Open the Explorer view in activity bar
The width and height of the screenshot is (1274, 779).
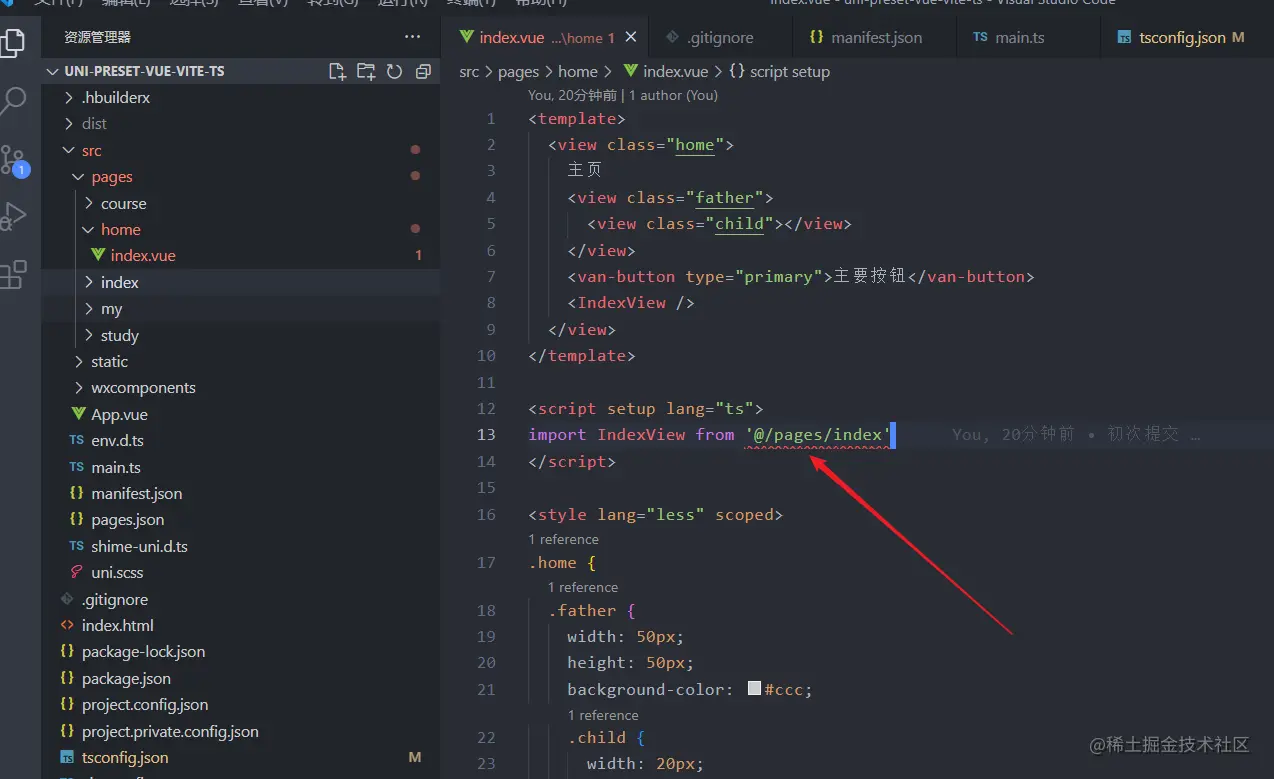[13, 42]
